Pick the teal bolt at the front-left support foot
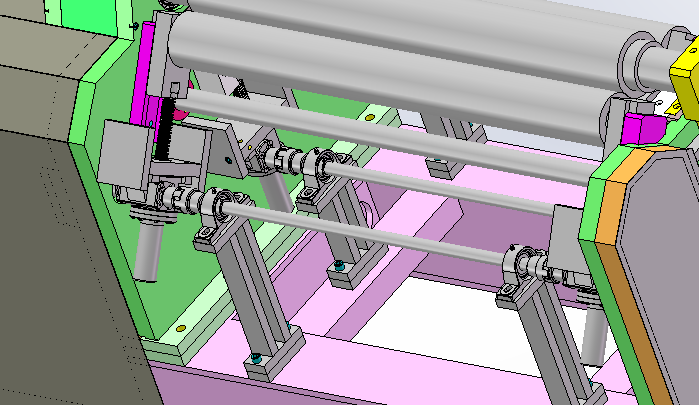This screenshot has width=699, height=405. [256, 358]
